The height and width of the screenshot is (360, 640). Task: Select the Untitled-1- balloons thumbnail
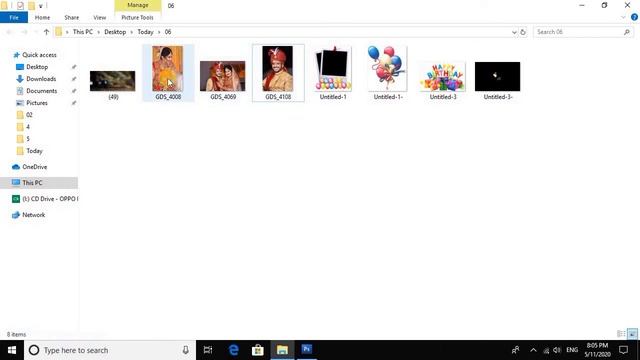pos(387,69)
